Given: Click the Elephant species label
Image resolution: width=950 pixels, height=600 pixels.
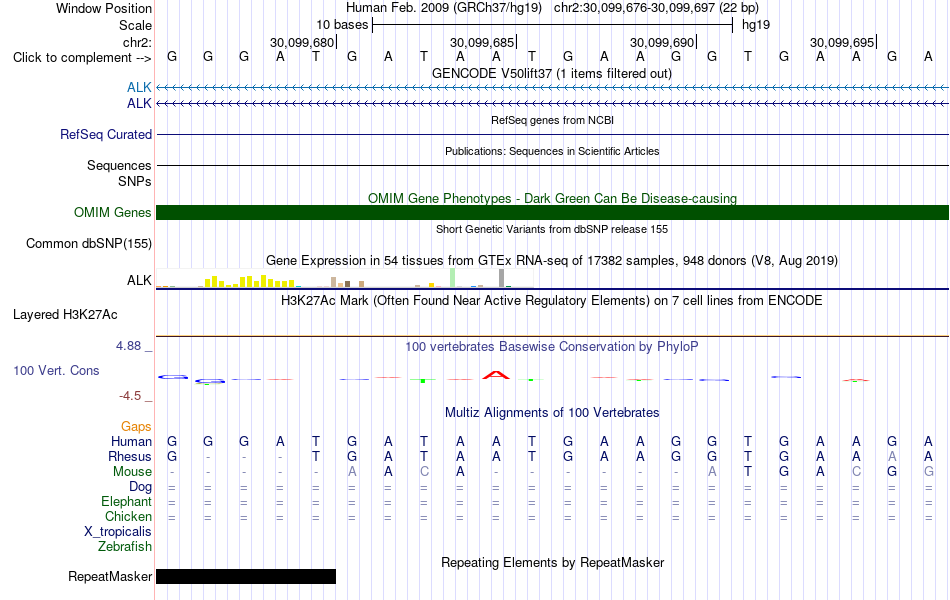Looking at the screenshot, I should coord(126,502).
